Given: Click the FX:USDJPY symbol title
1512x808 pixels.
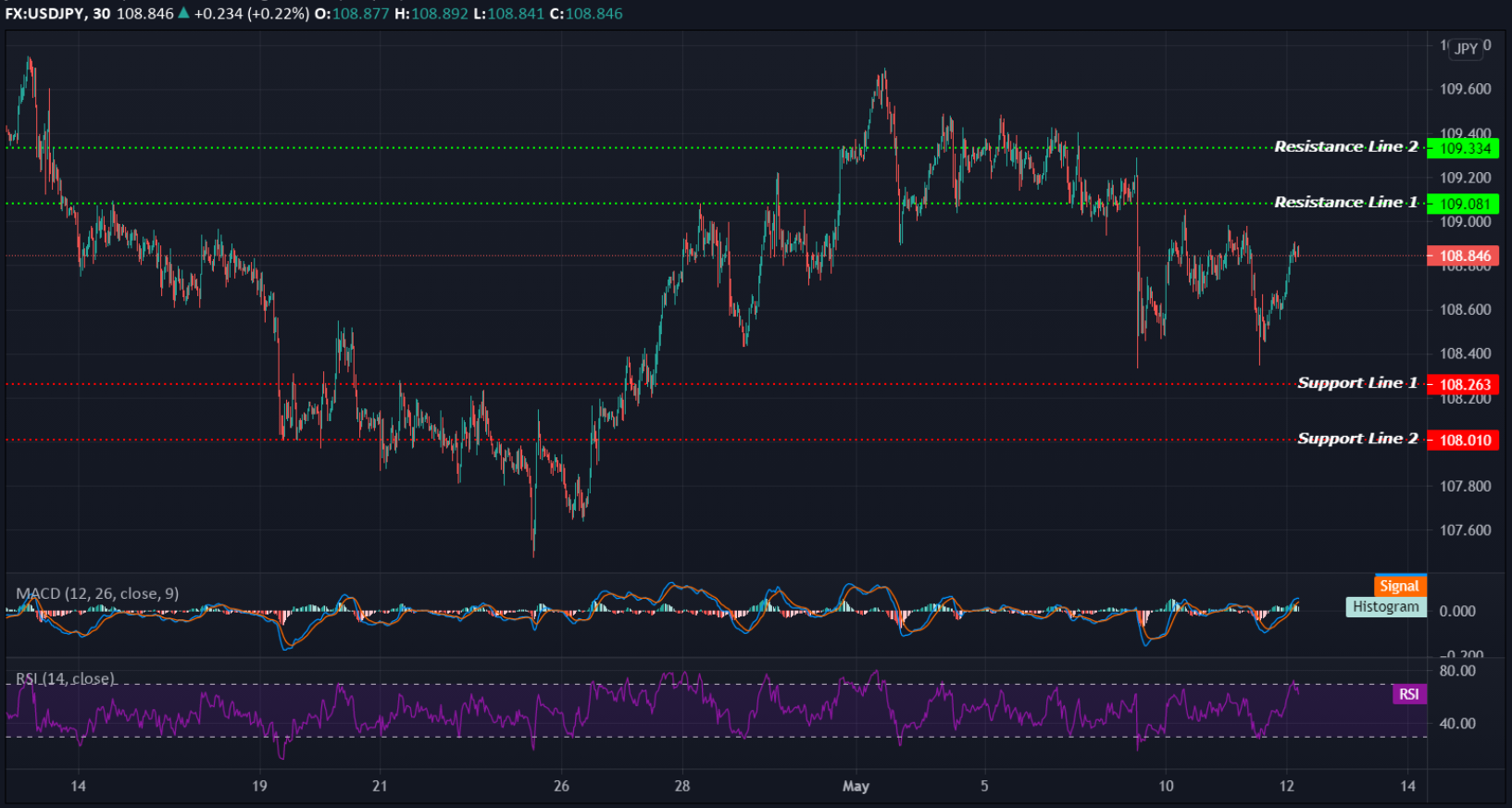Looking at the screenshot, I should (45, 14).
